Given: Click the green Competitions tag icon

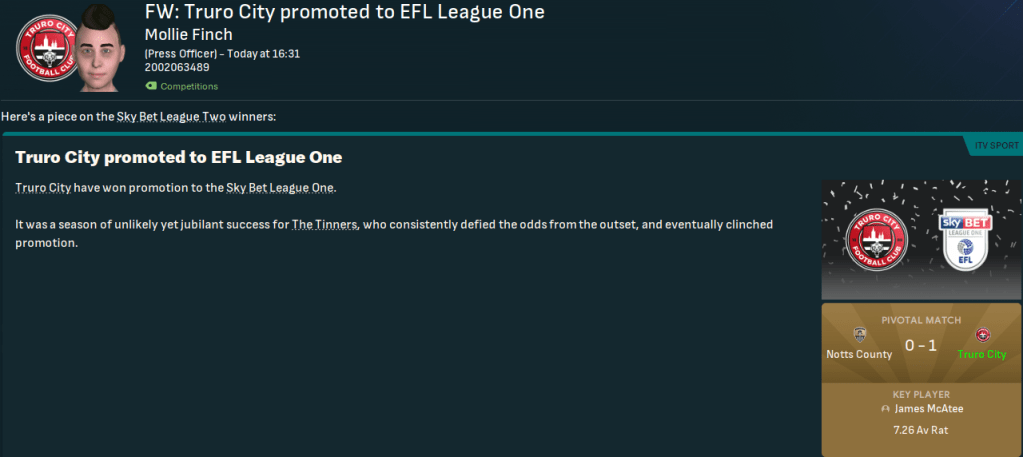Looking at the screenshot, I should pos(151,86).
